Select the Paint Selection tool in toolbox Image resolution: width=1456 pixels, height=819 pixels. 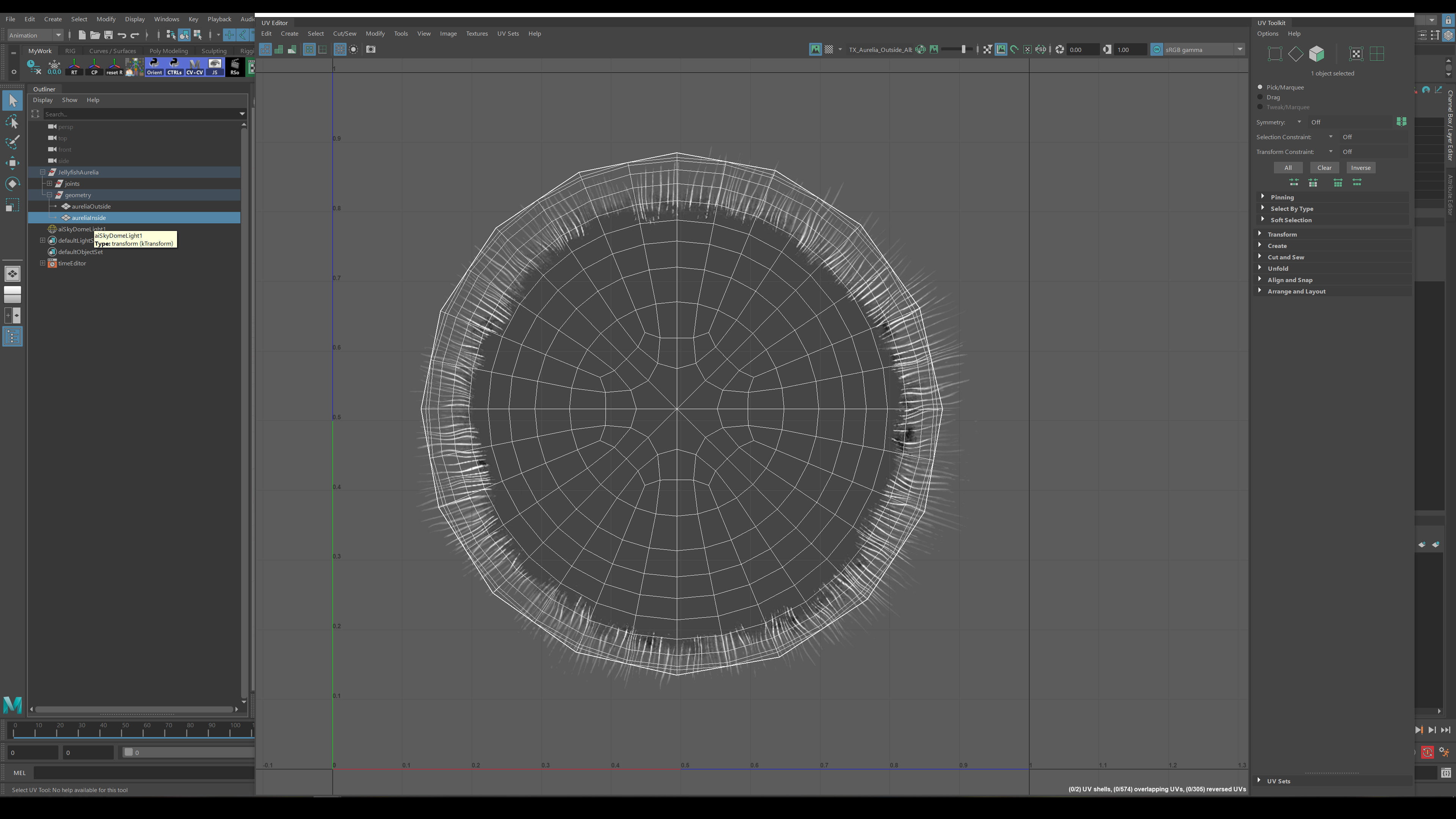pos(13,142)
